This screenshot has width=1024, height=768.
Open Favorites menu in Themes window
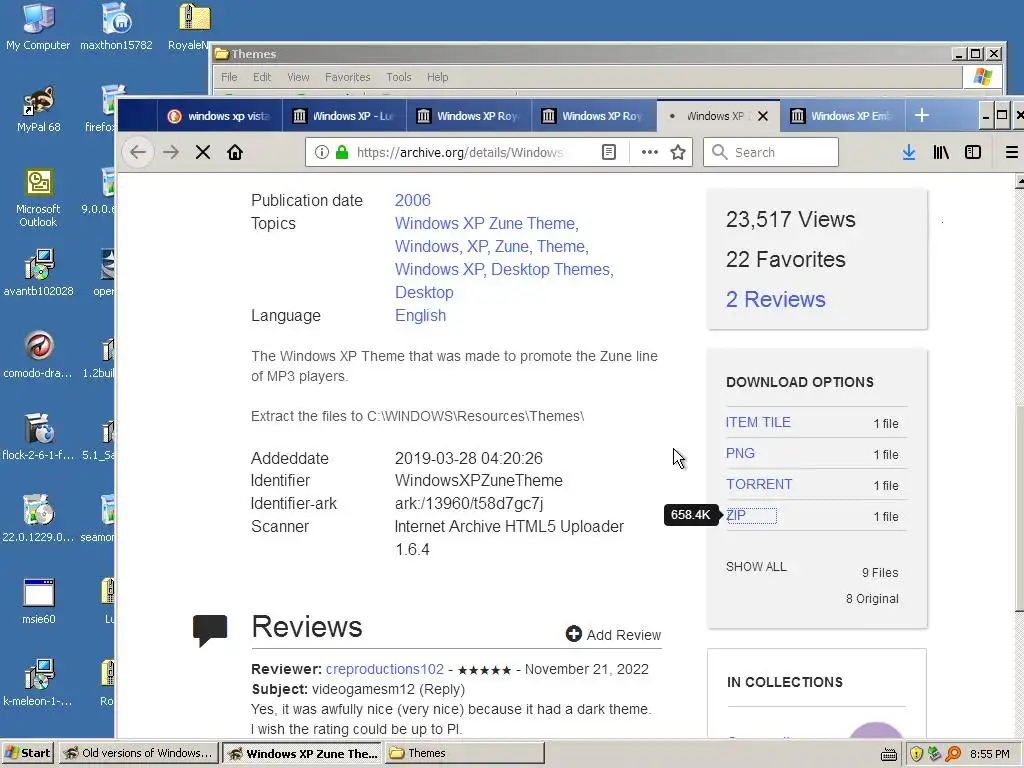(347, 77)
